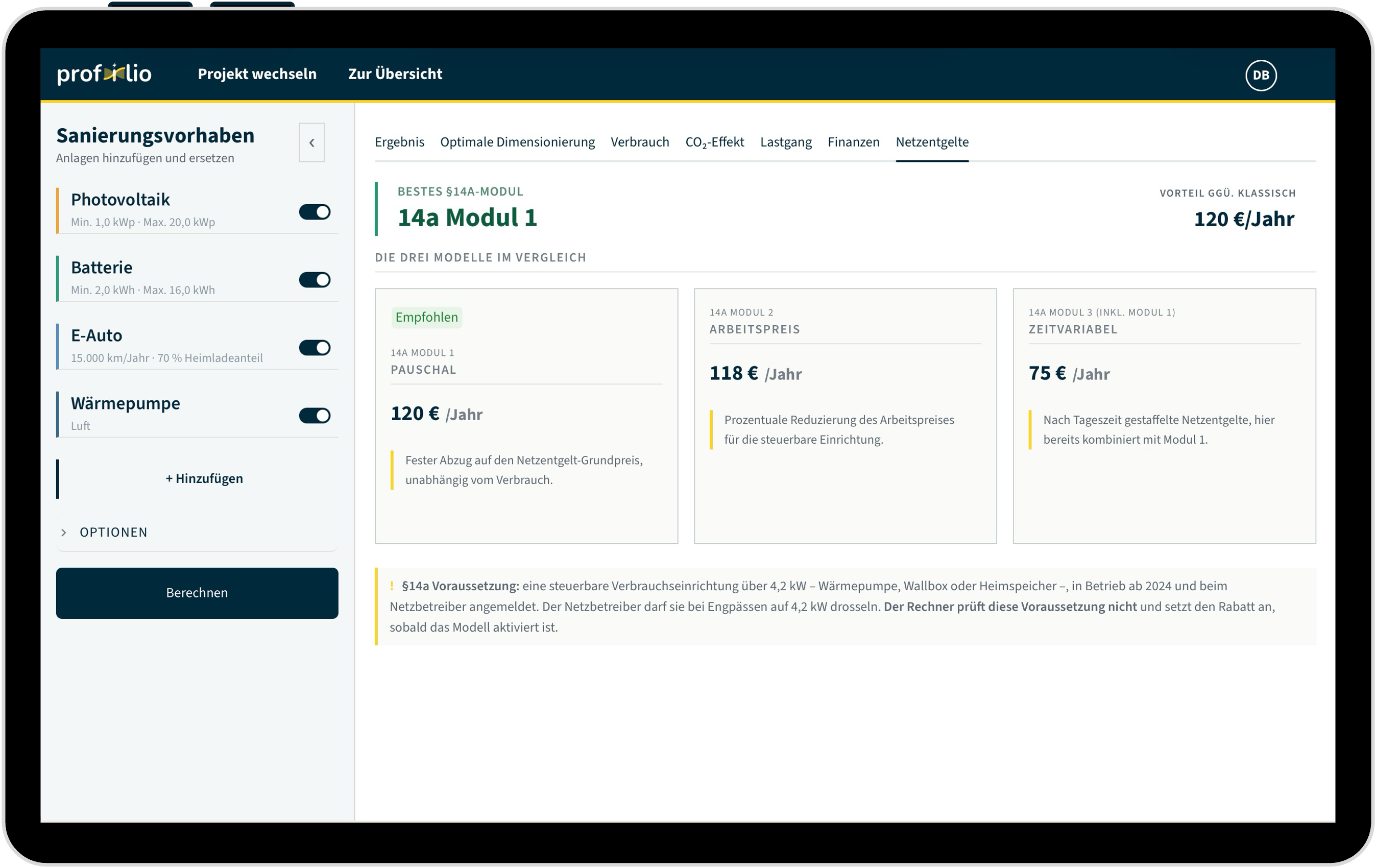Screen dimensions: 1376x868
Task: Open the Ergebnis tab
Action: click(399, 142)
